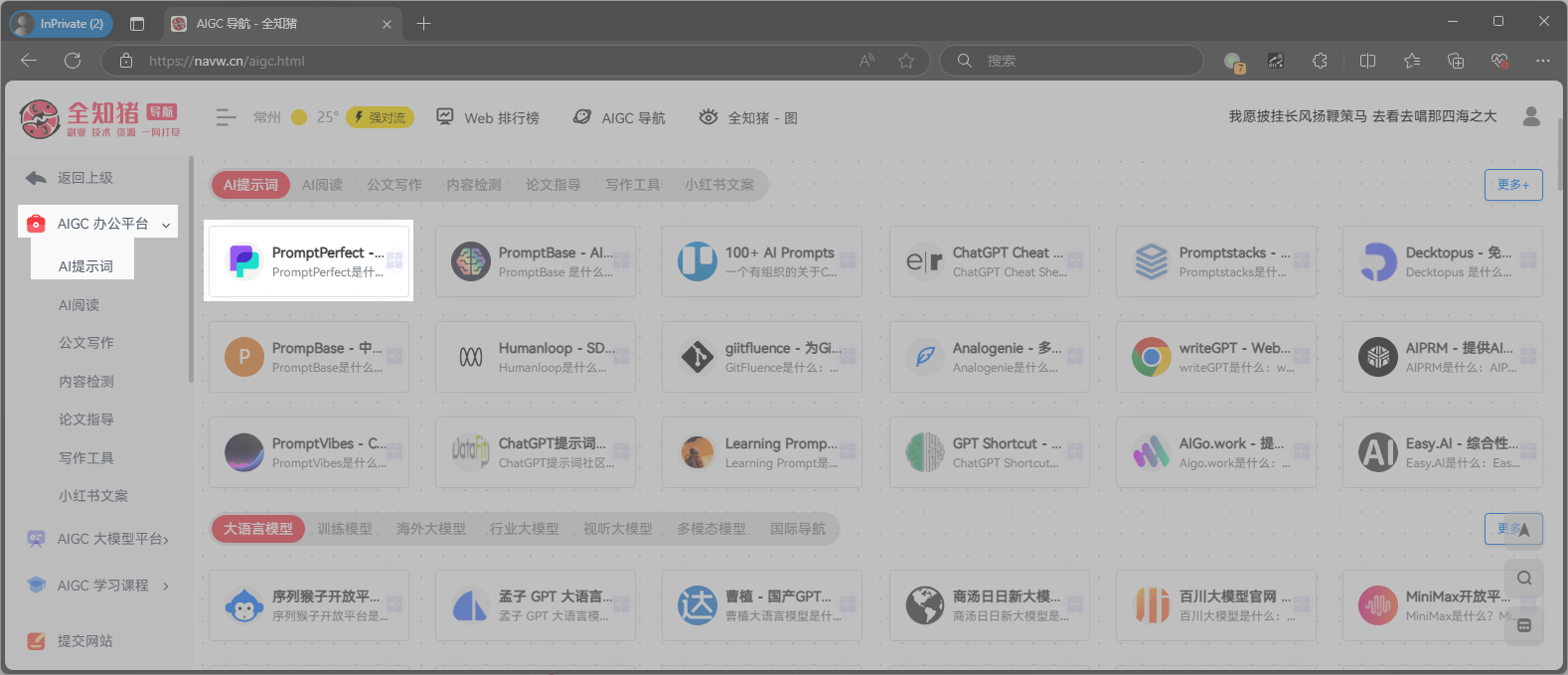Open the ChatGPT Cheat Sheet card

pyautogui.click(x=990, y=261)
